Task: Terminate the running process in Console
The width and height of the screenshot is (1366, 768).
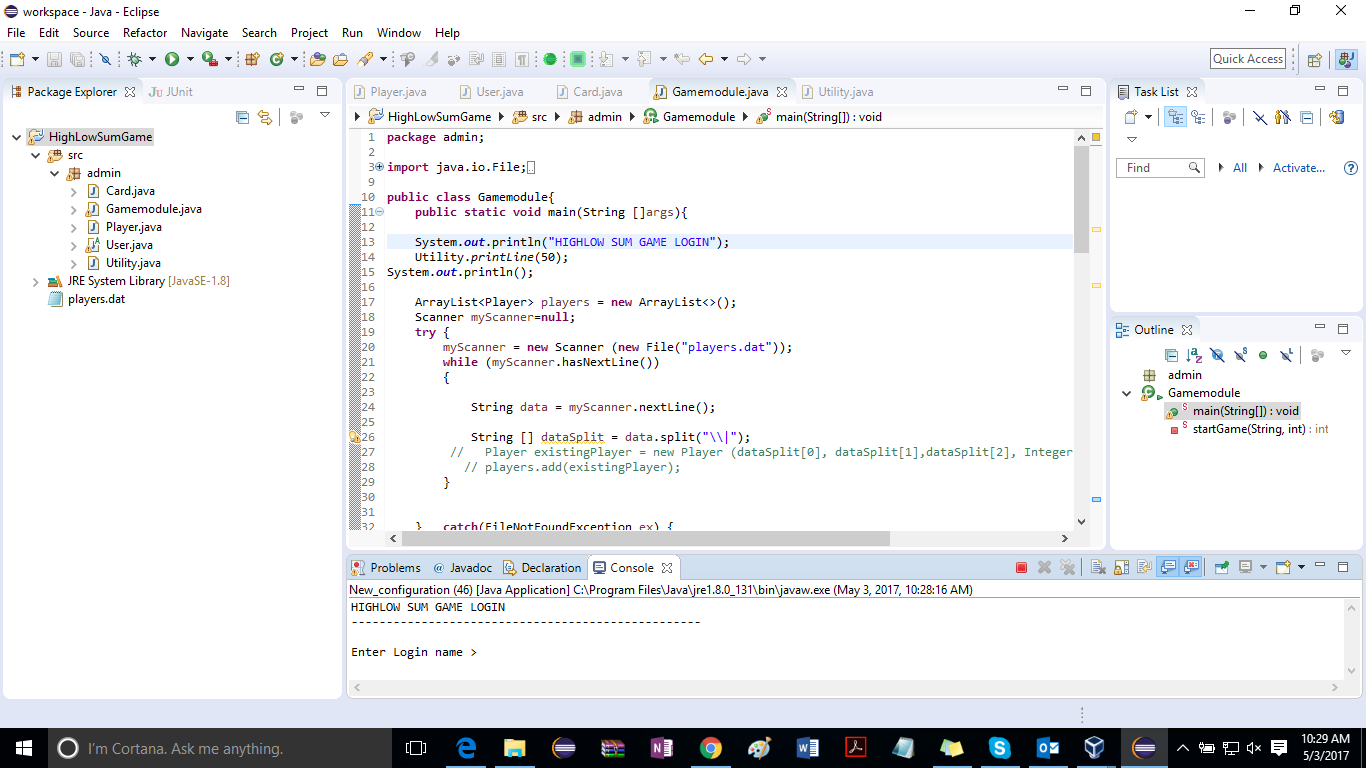Action: tap(1020, 567)
